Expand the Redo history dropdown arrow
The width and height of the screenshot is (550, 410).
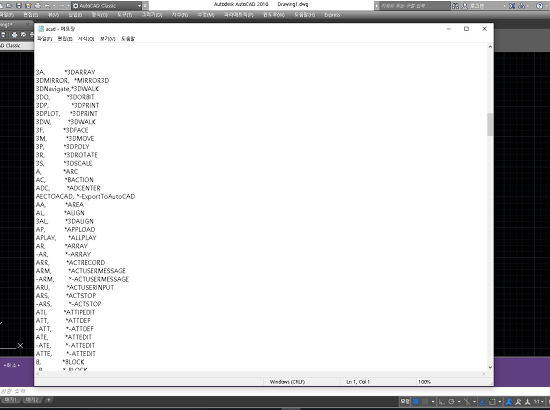(68, 6)
